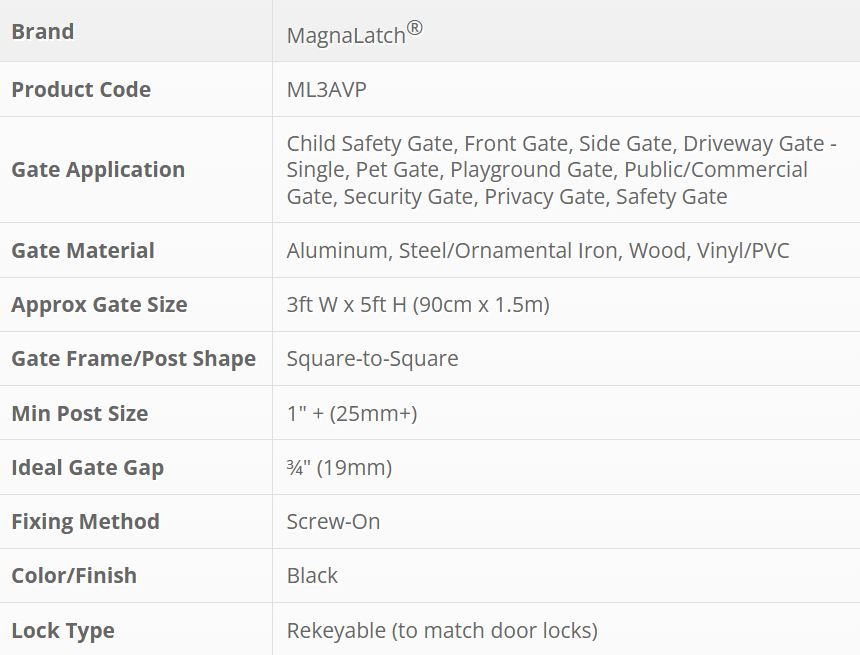Click the Child Safety Gate application text
The image size is (860, 655).
pos(370,144)
